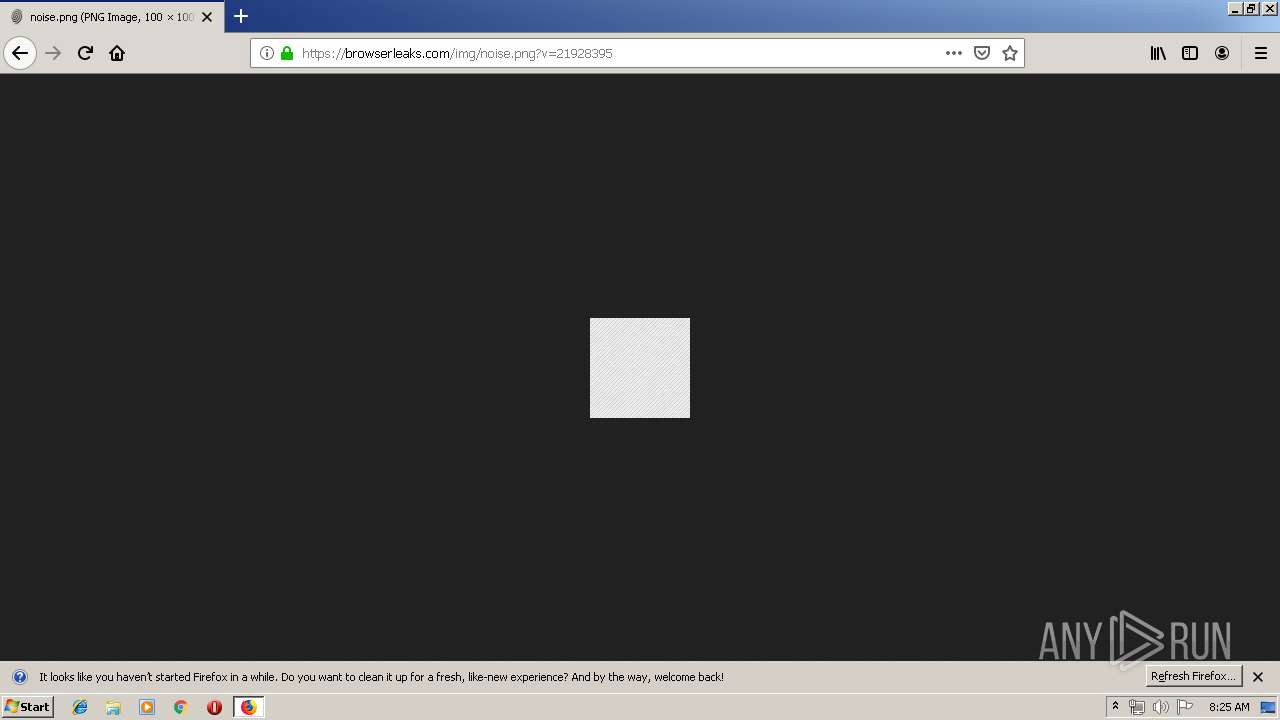Viewport: 1280px width, 720px height.
Task: Launch Chrome from taskbar
Action: pyautogui.click(x=181, y=707)
